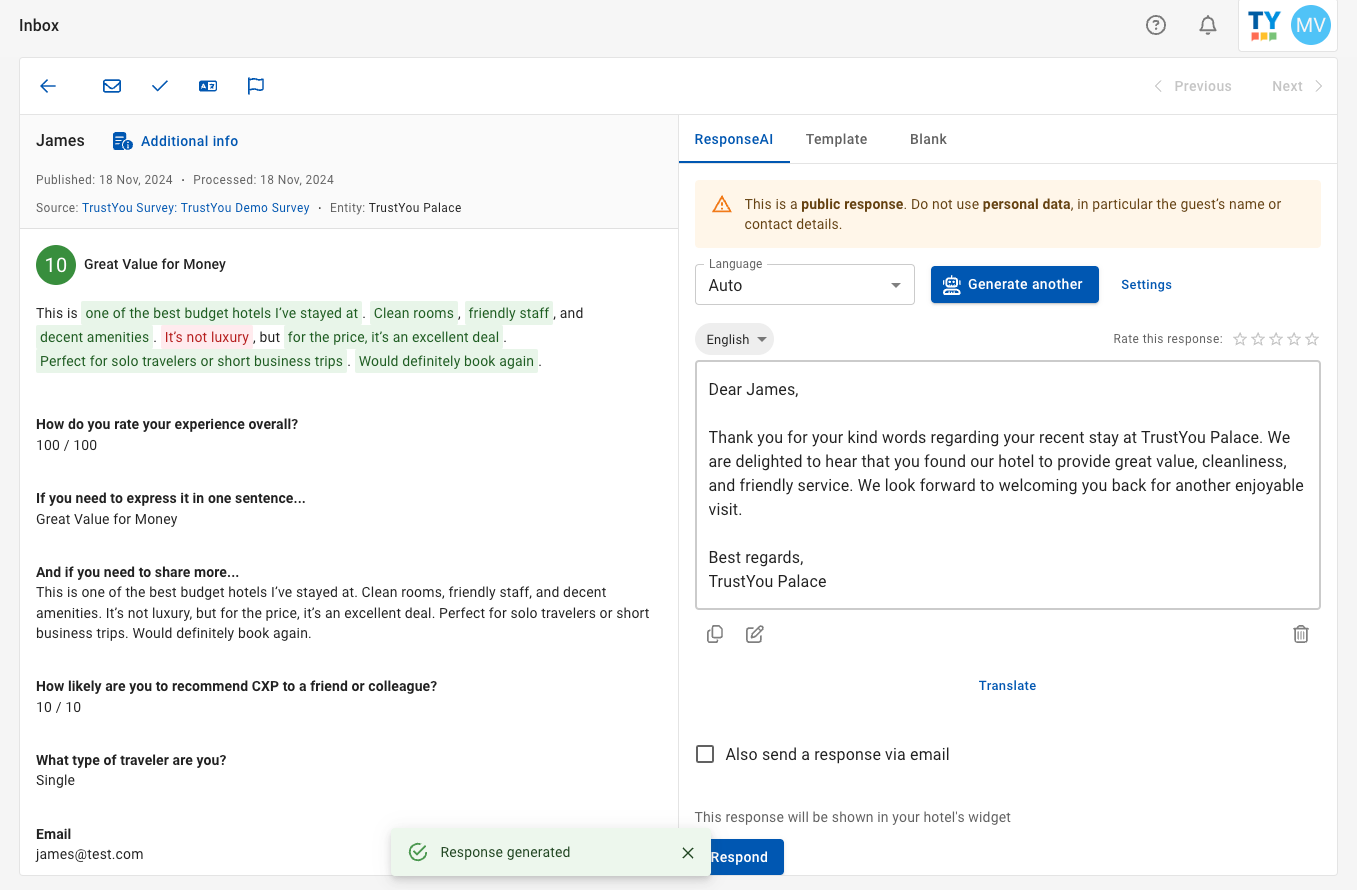Expand the English language chip dropdown

click(734, 339)
